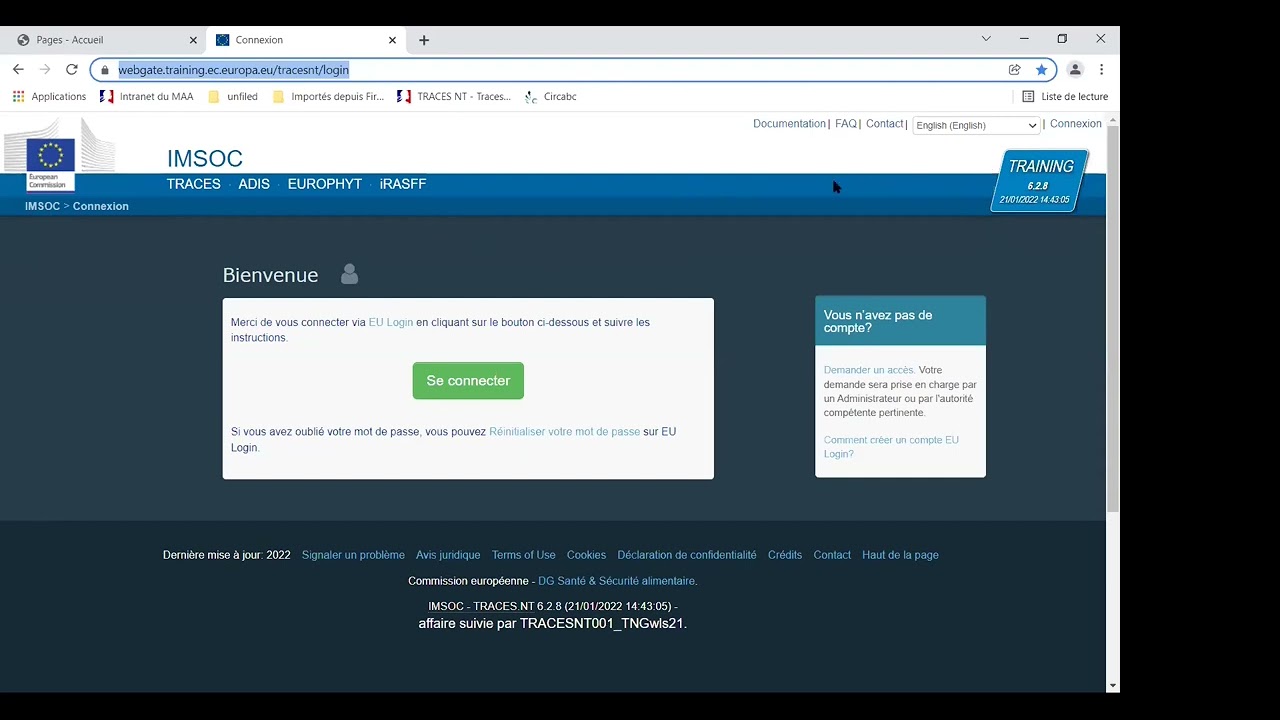This screenshot has height=720, width=1280.
Task: Click the Avis juridique footer link
Action: pos(448,555)
